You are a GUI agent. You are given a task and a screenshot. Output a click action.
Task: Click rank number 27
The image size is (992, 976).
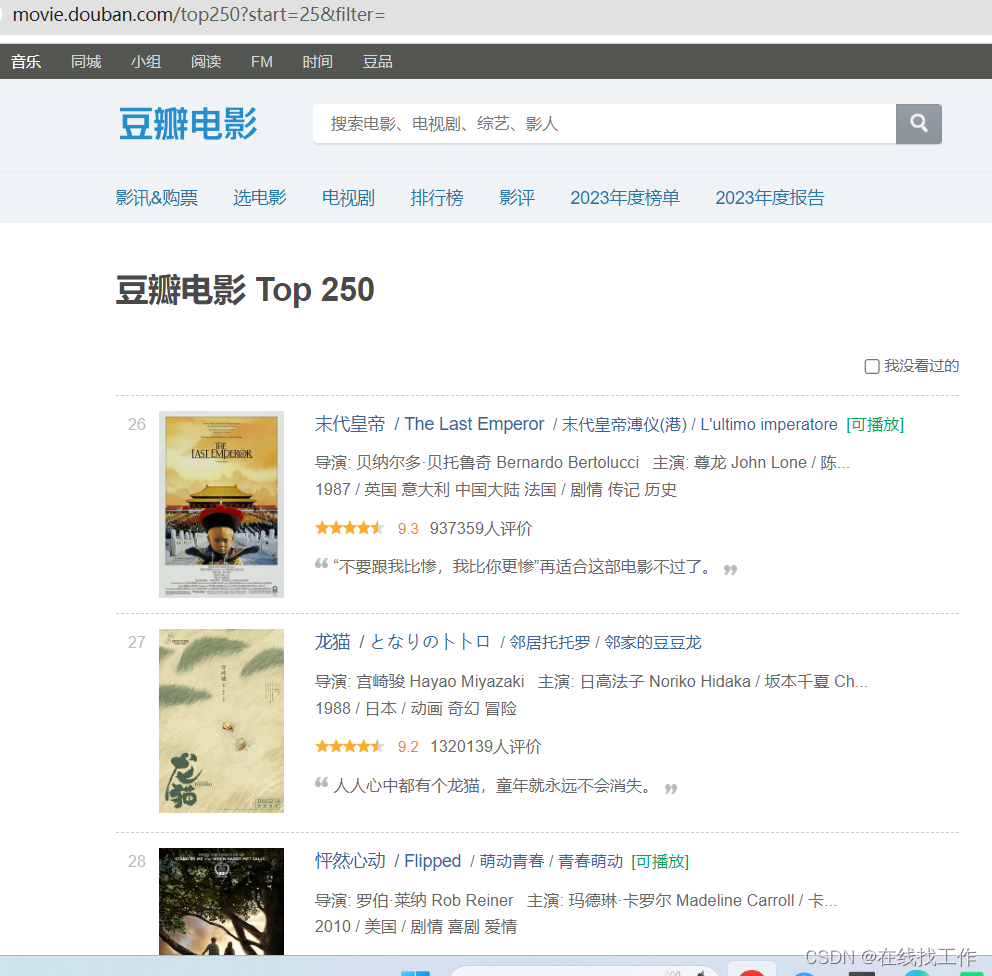pyautogui.click(x=137, y=642)
